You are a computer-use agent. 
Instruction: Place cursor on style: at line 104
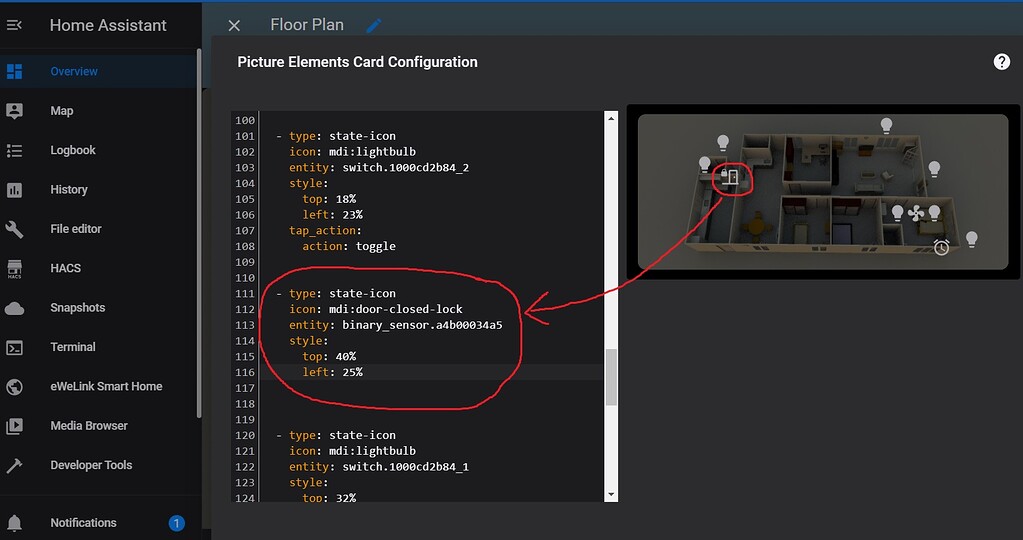pyautogui.click(x=309, y=183)
